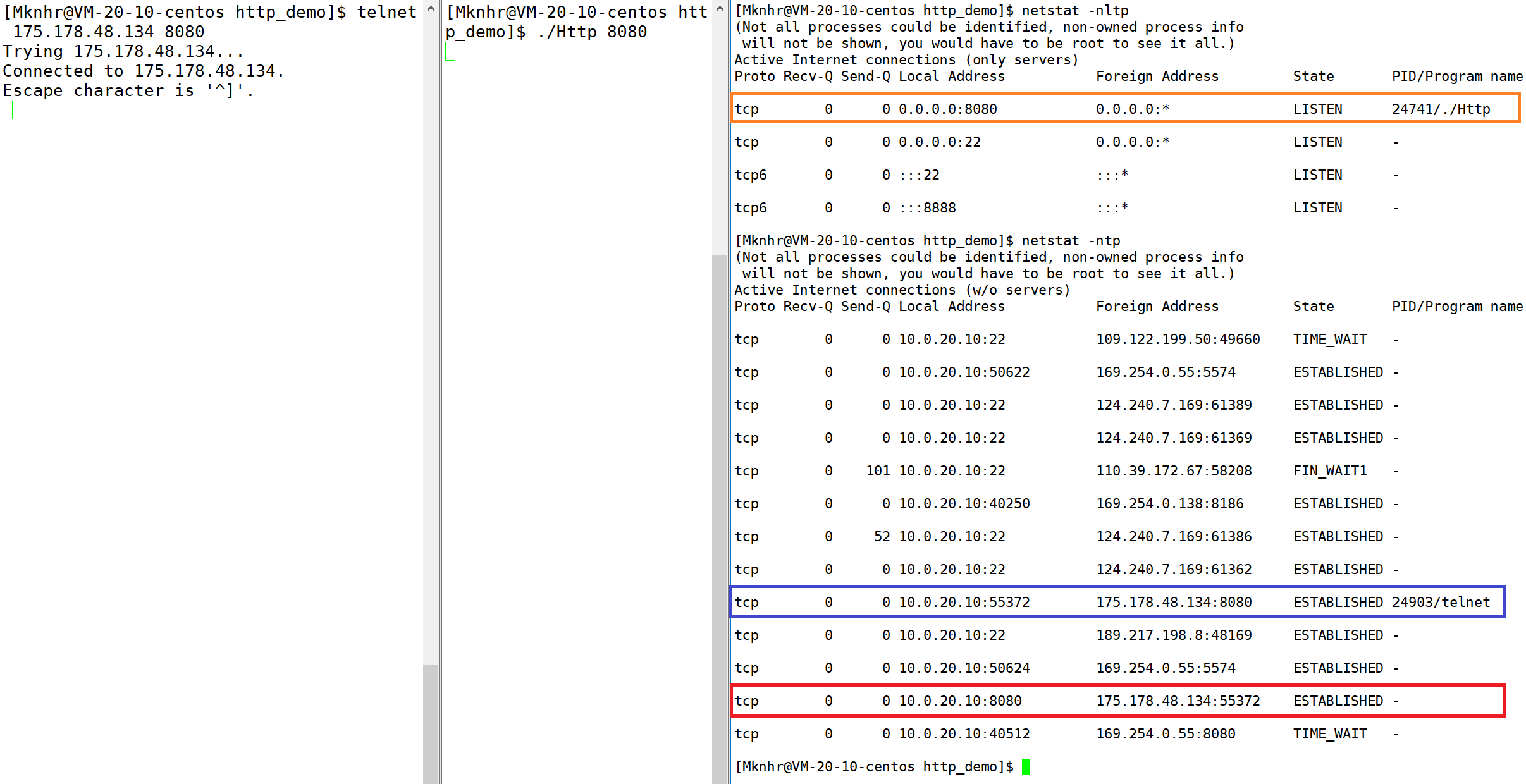Click the ./Http server pane's cursor
Screen dimensions: 1526x784
(450, 51)
